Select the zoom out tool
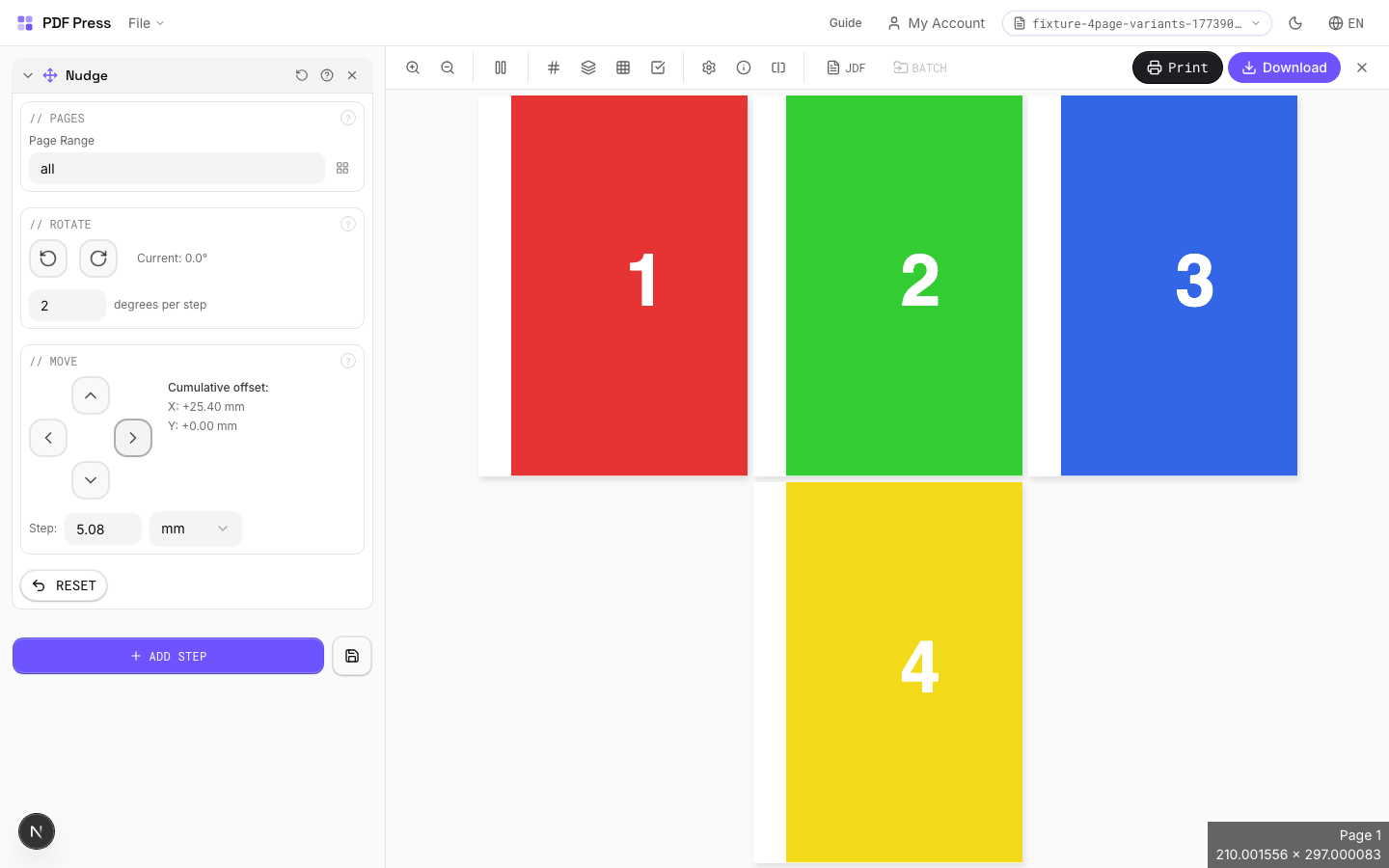This screenshot has width=1389, height=868. [448, 68]
